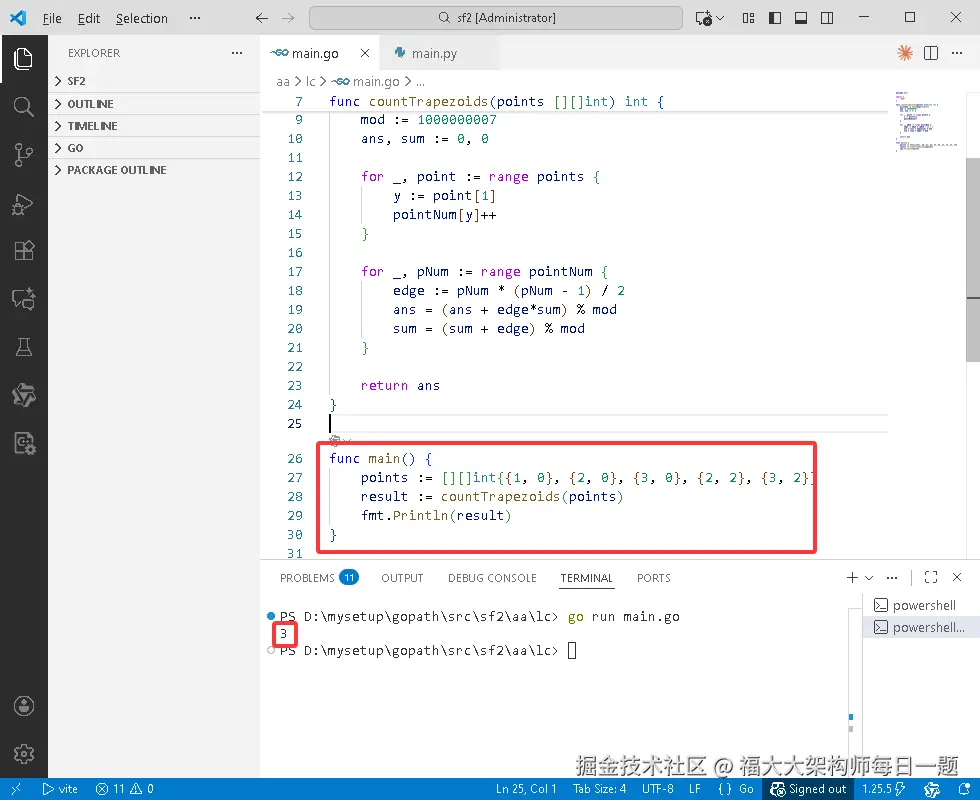Open editor More Actions ellipsis
980x800 pixels.
click(957, 53)
